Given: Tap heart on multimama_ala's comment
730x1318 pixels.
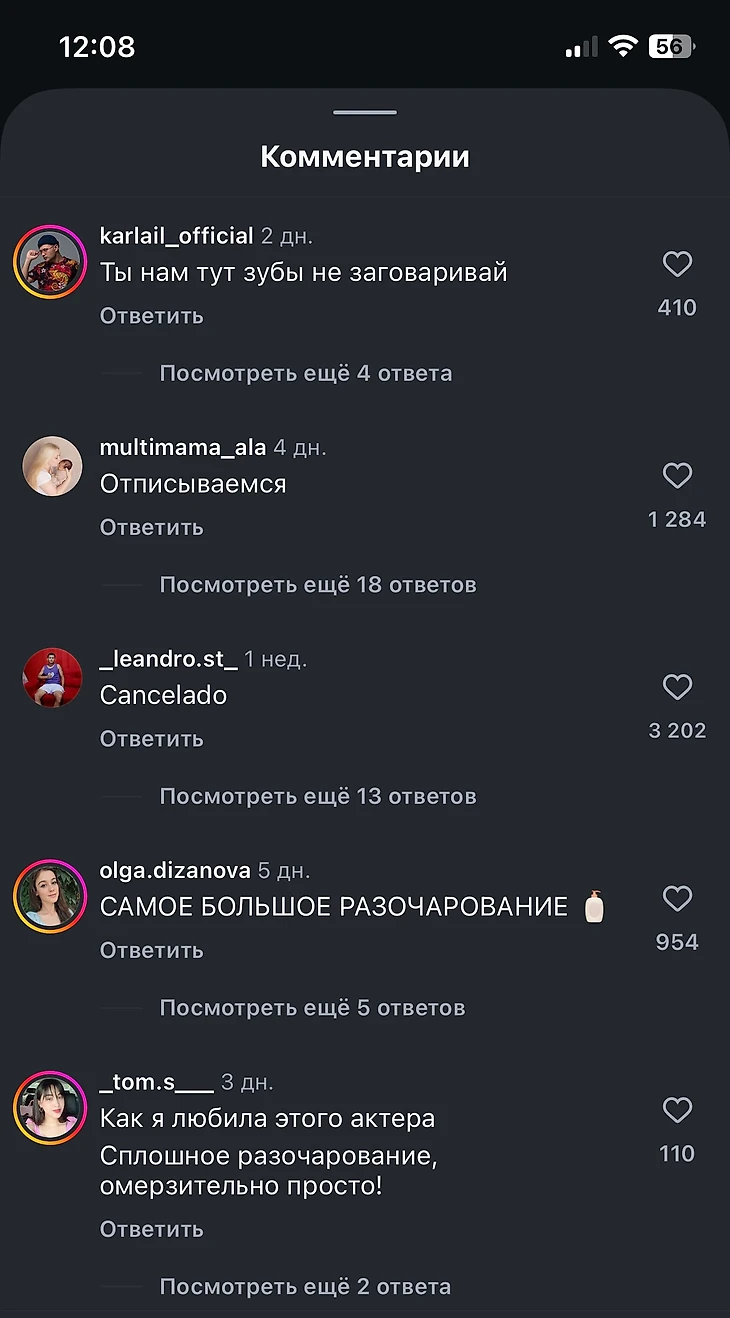Looking at the screenshot, I should pos(677,476).
